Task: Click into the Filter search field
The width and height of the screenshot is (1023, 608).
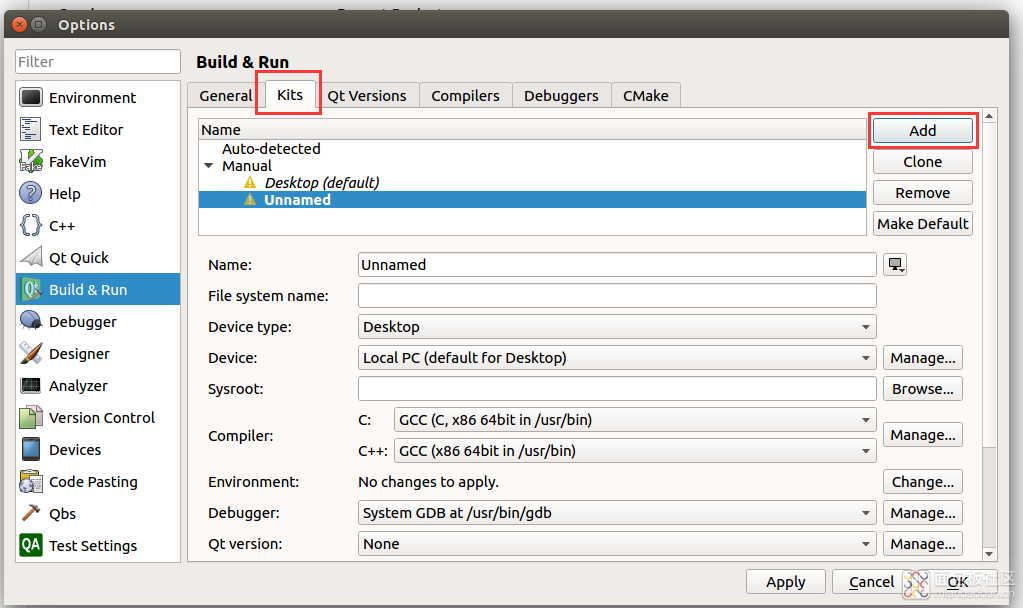Action: tap(98, 62)
